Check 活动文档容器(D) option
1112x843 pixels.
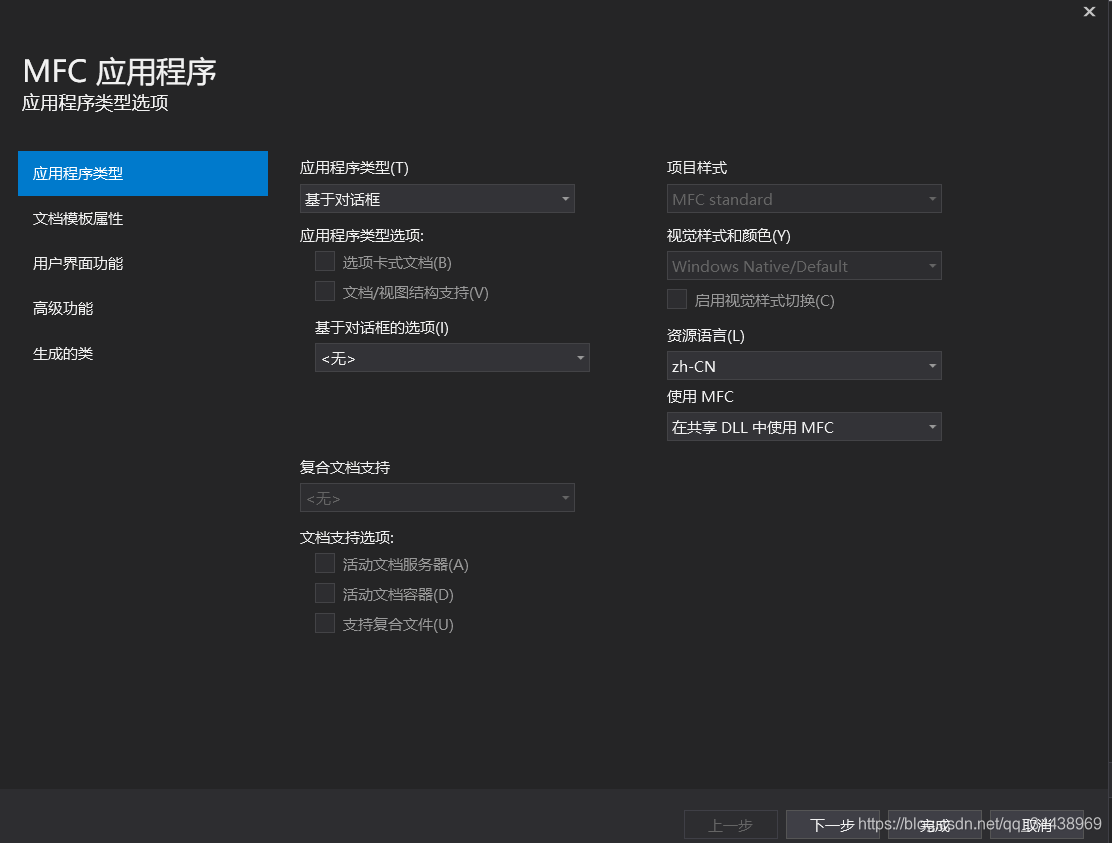pyautogui.click(x=325, y=593)
